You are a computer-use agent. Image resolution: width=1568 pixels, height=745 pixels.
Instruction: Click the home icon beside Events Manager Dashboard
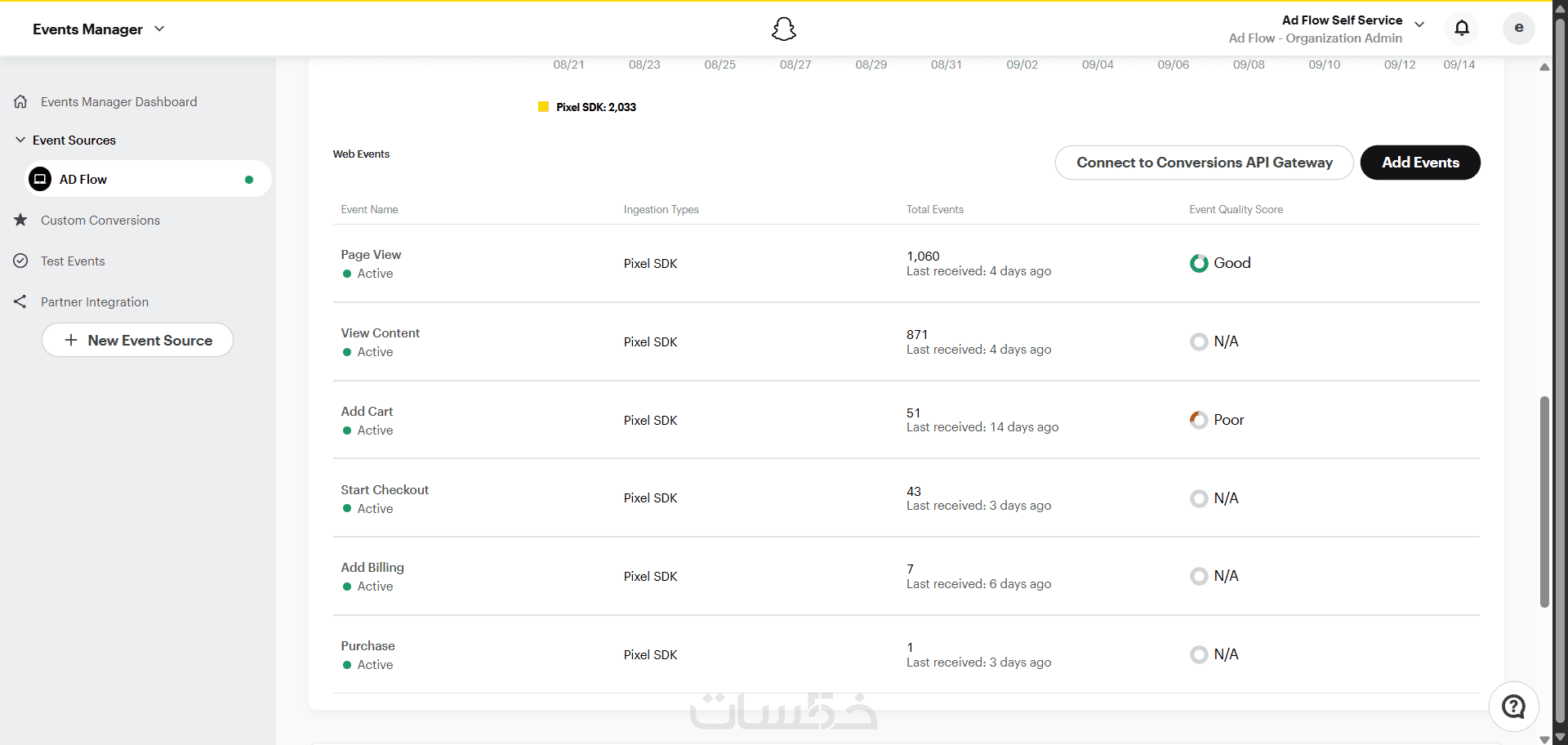tap(21, 102)
